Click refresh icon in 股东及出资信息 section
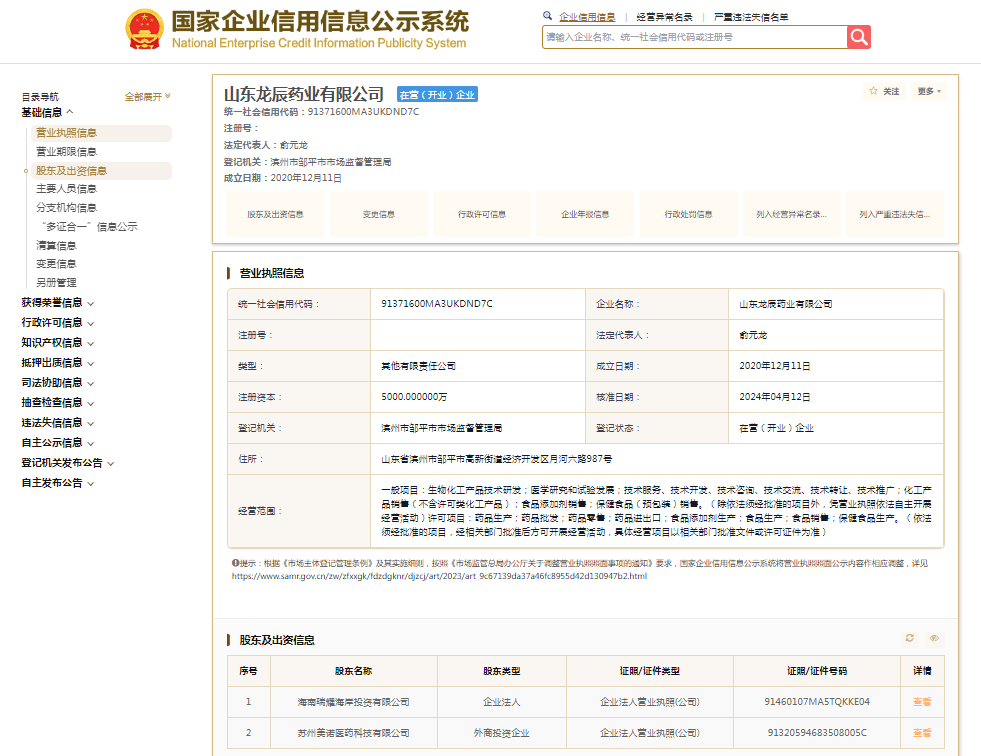 pyautogui.click(x=910, y=638)
